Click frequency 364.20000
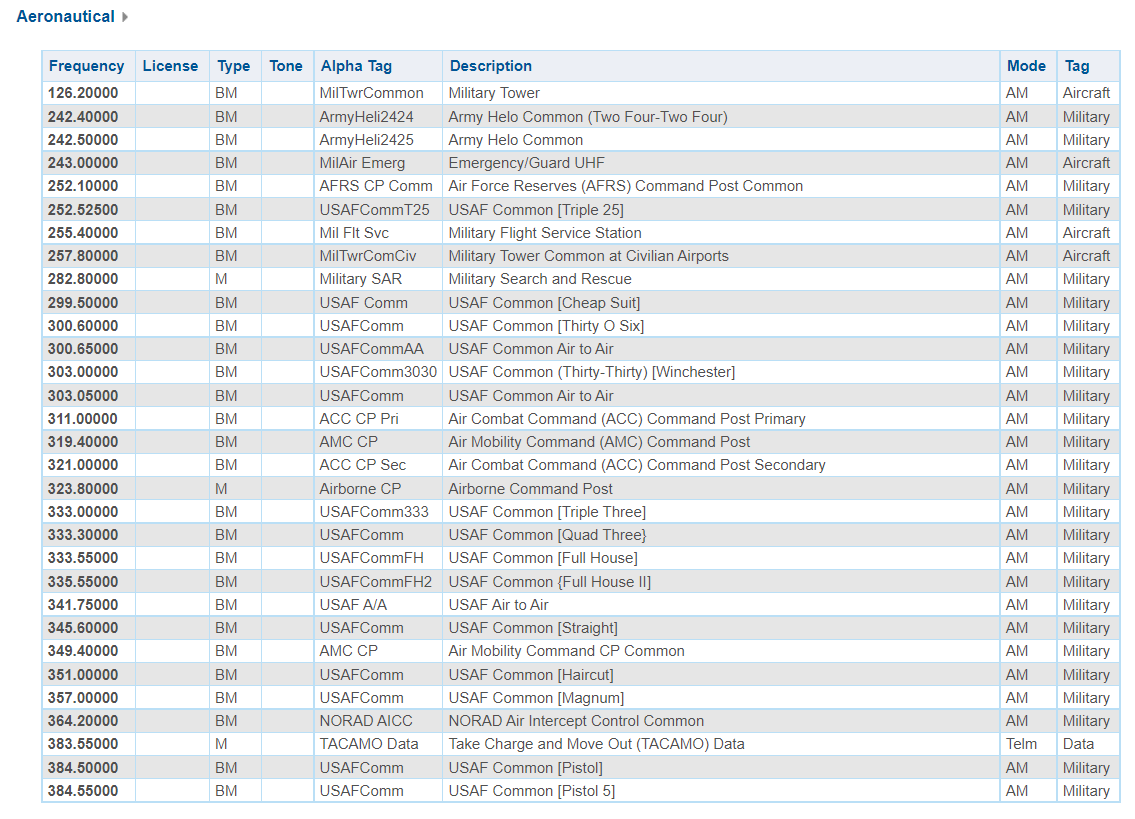Screen dimensions: 1135x819 tap(83, 721)
